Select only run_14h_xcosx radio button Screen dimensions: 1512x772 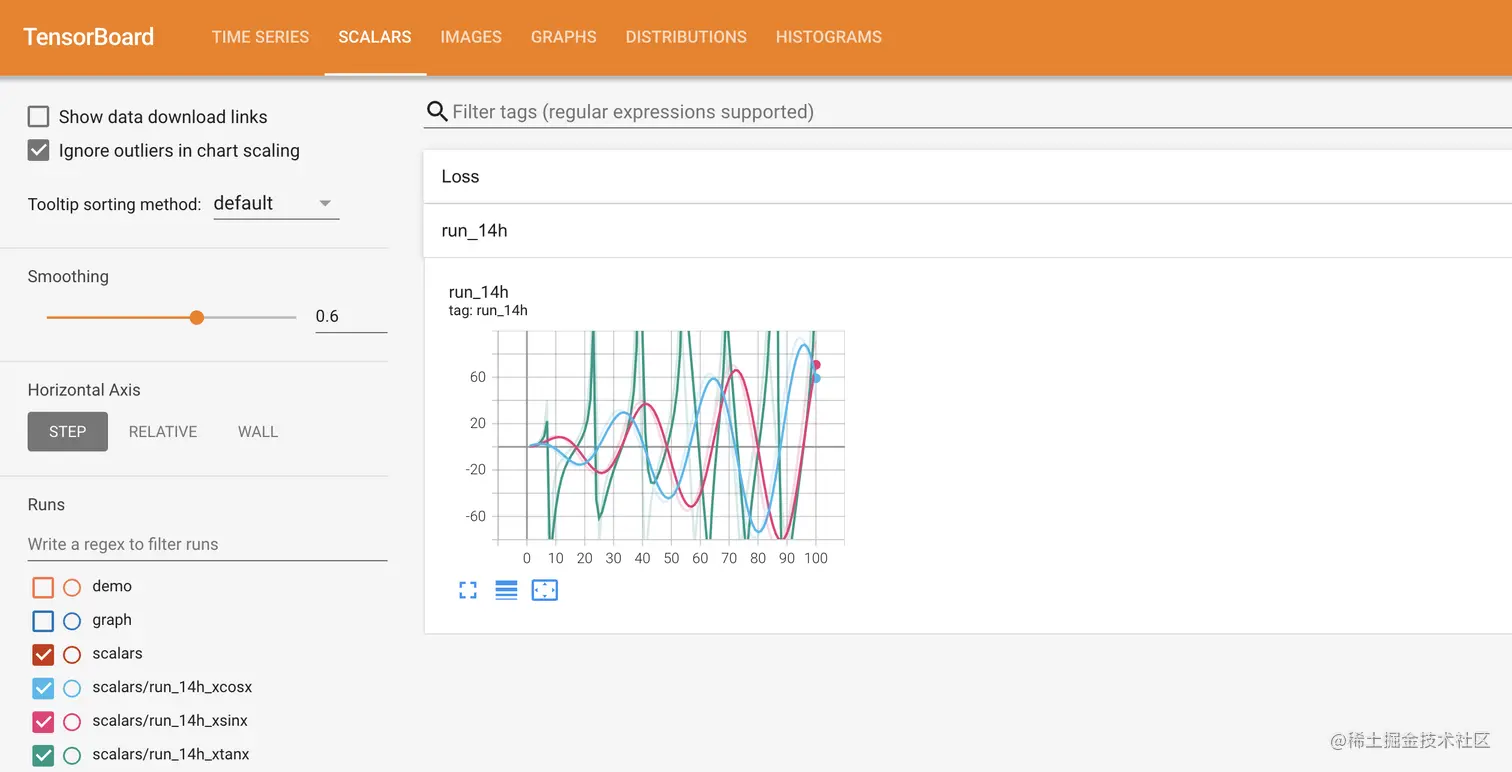point(72,688)
